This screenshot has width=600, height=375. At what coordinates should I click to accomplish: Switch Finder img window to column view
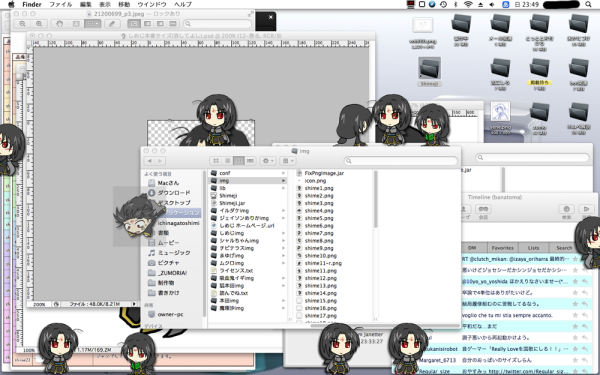pyautogui.click(x=238, y=161)
